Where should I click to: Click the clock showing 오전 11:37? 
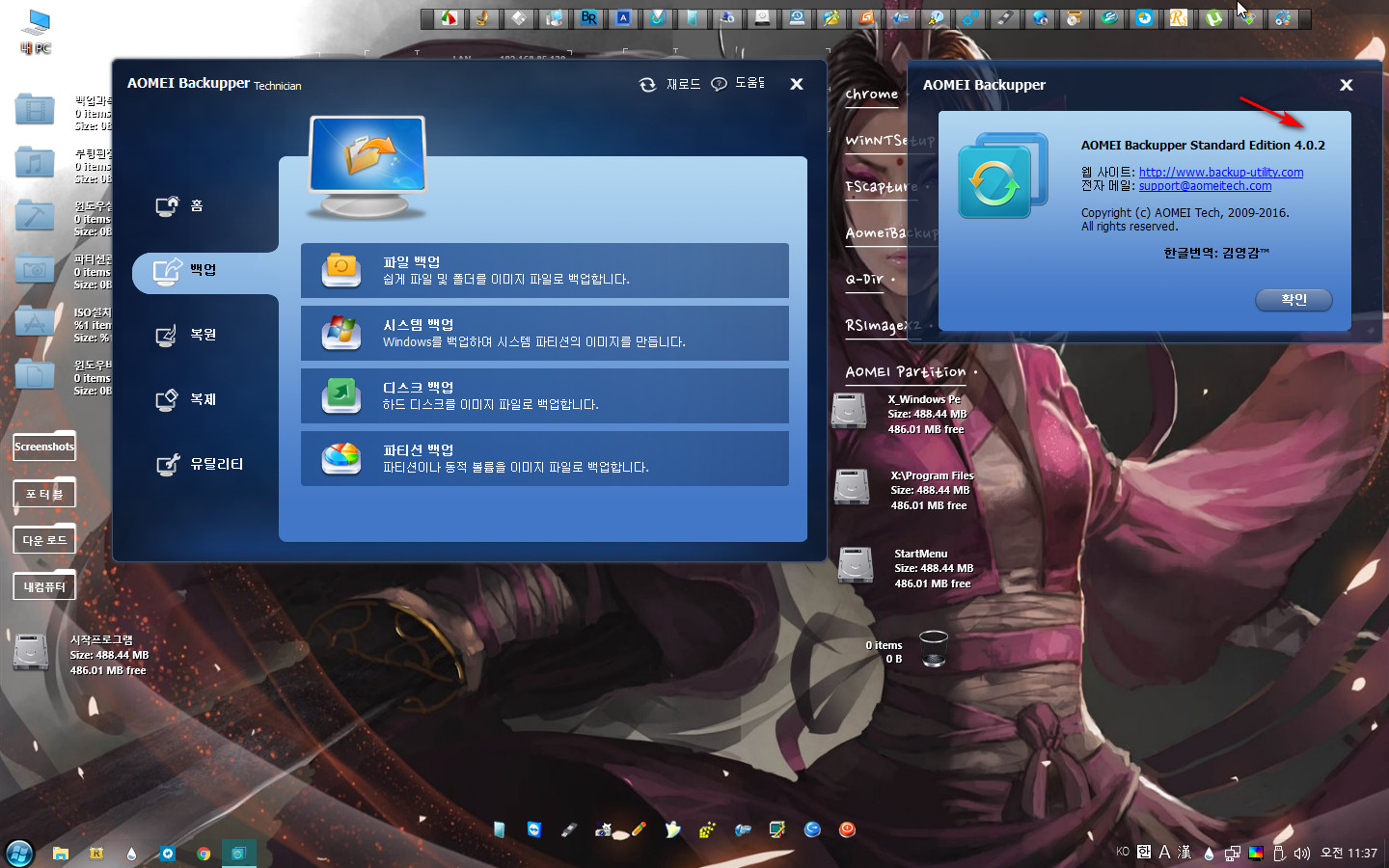pyautogui.click(x=1348, y=853)
